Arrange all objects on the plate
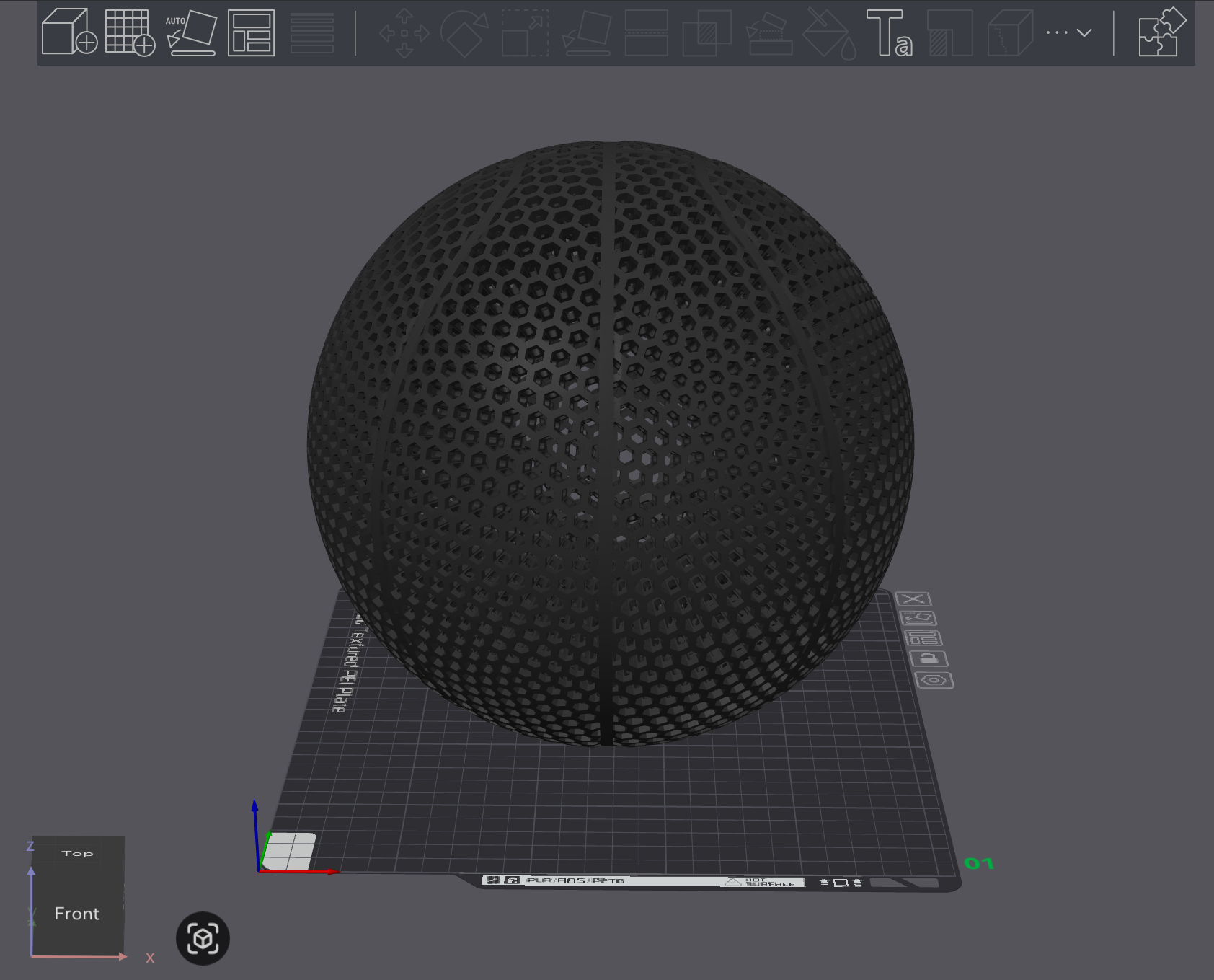1214x980 pixels. (x=251, y=32)
